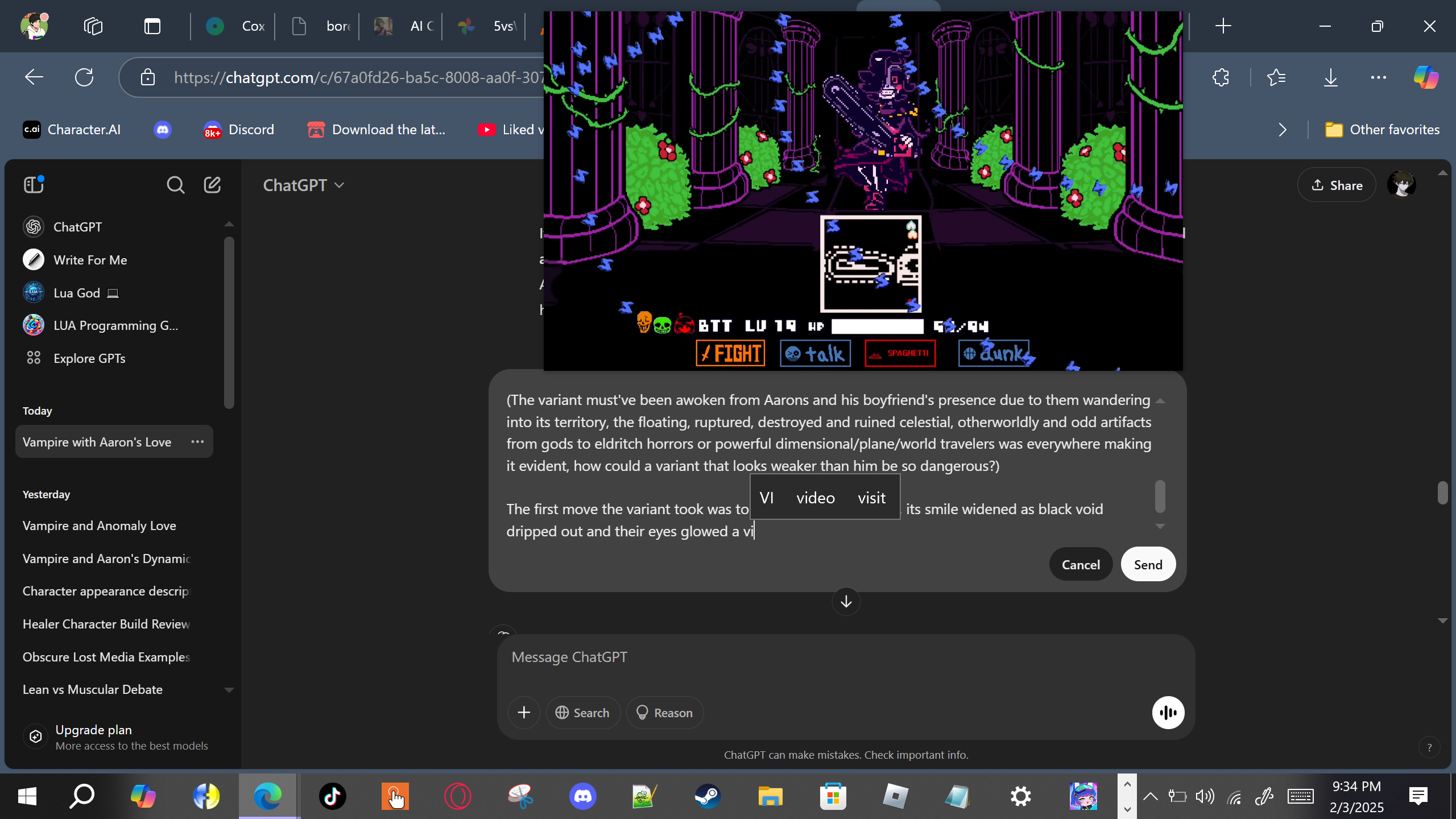Open TikTok from the taskbar
1456x819 pixels.
point(332,796)
